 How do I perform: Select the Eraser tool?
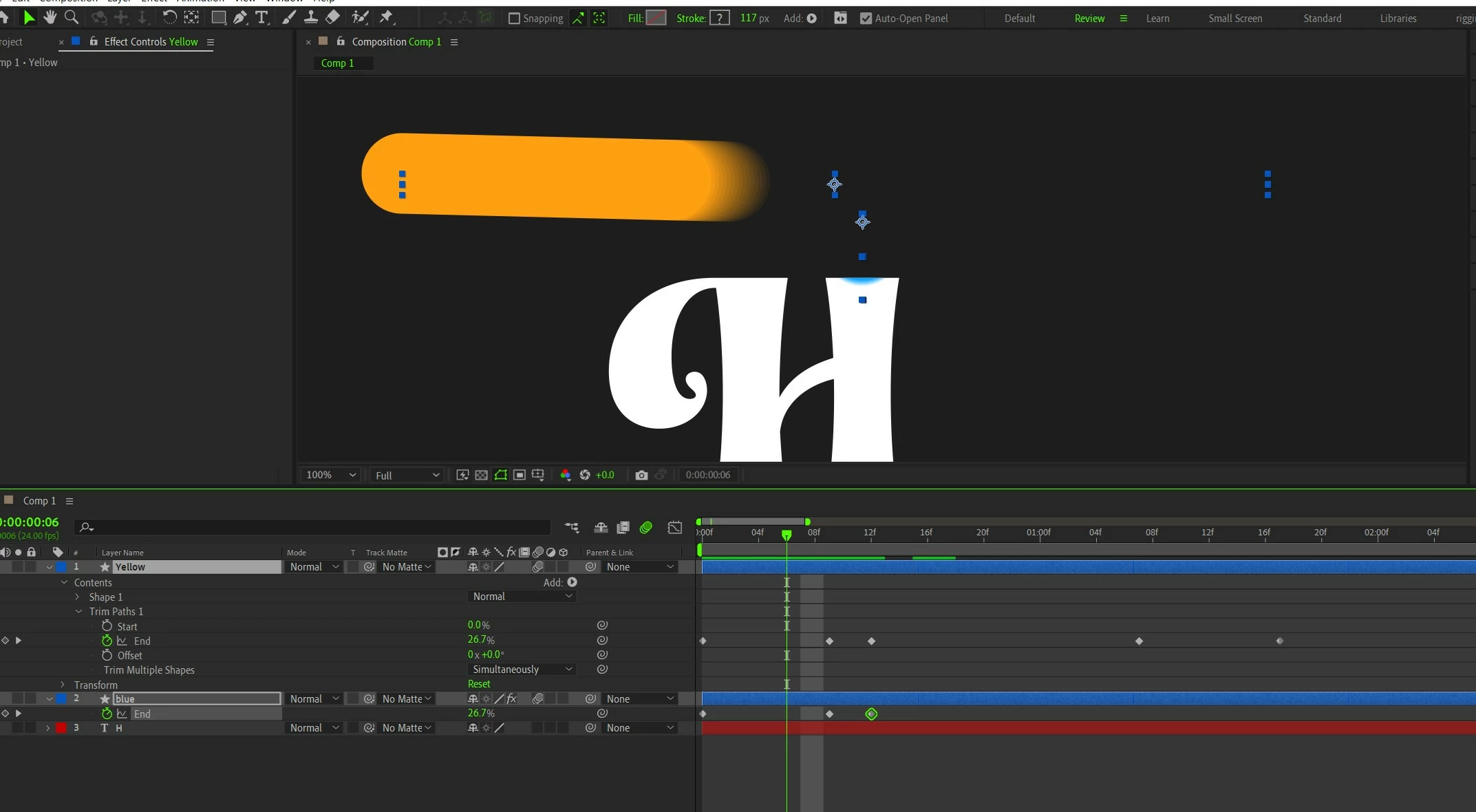(332, 17)
